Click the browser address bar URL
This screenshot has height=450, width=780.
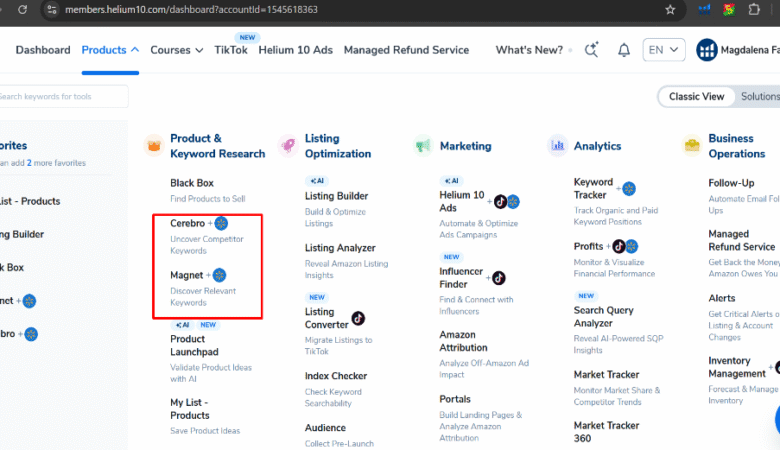click(x=191, y=9)
